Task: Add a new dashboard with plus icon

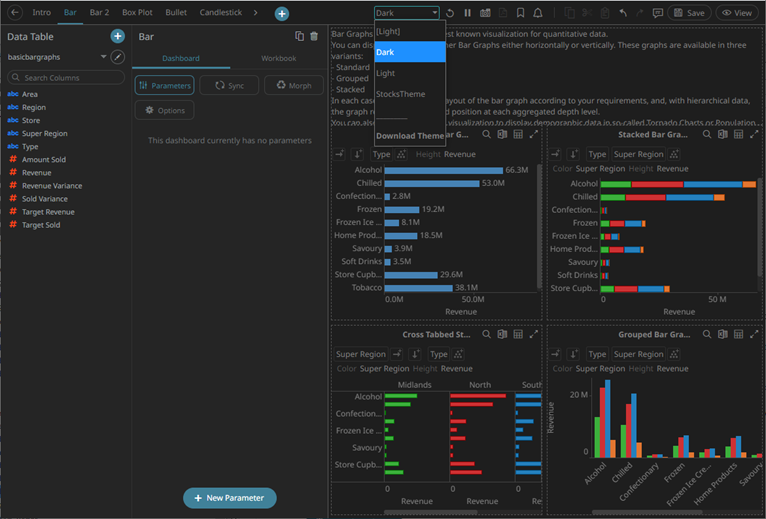Action: coord(282,14)
